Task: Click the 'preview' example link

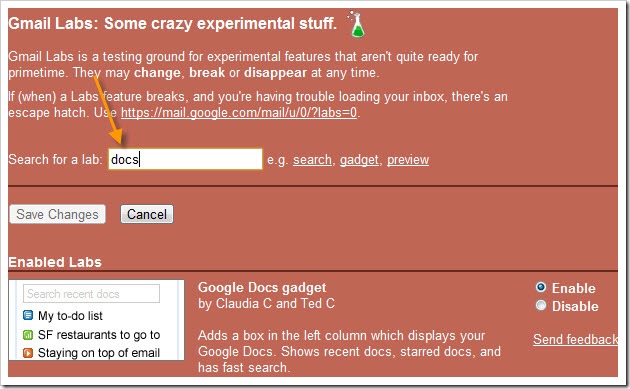Action: coord(408,160)
